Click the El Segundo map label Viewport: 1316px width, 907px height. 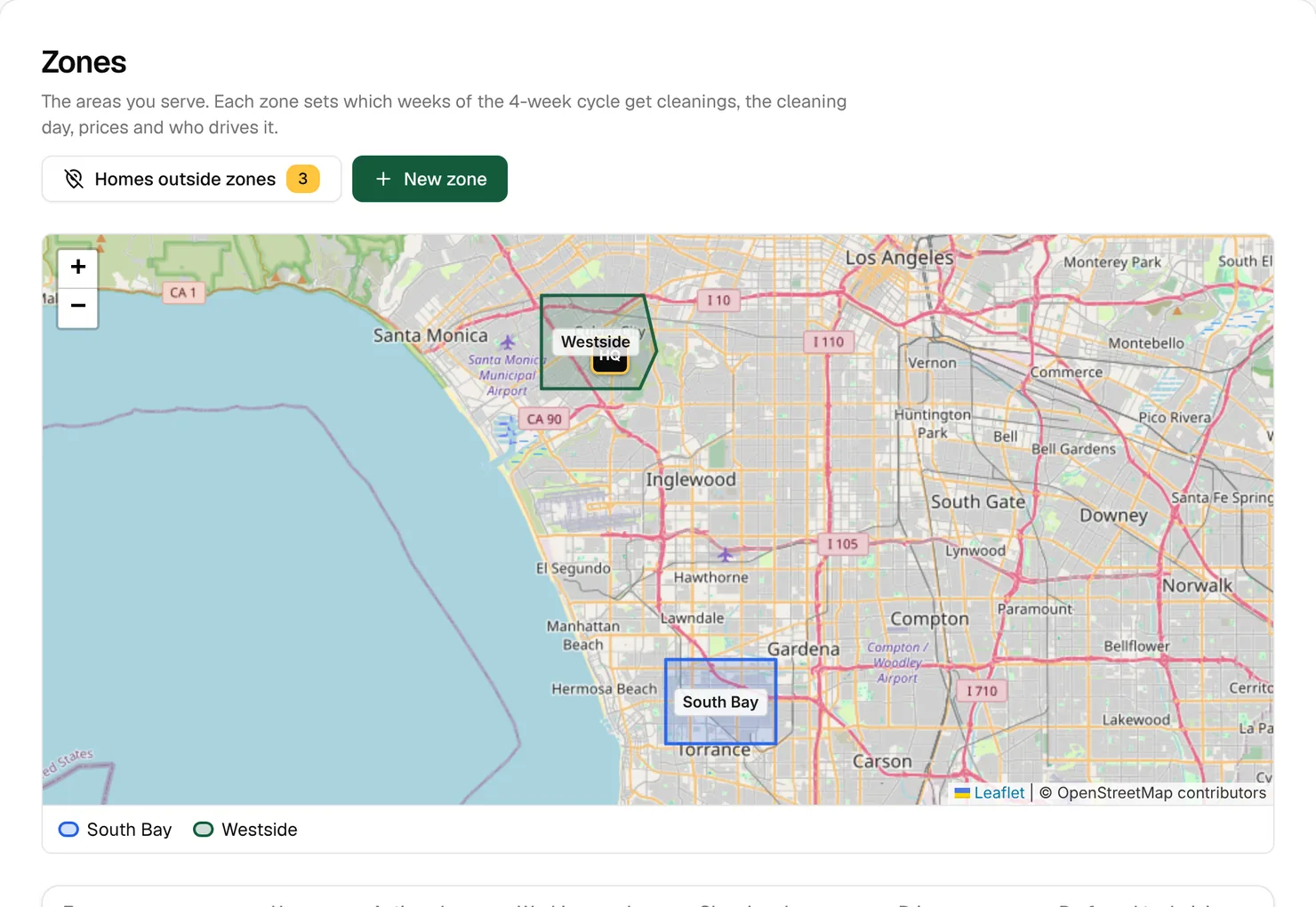574,568
